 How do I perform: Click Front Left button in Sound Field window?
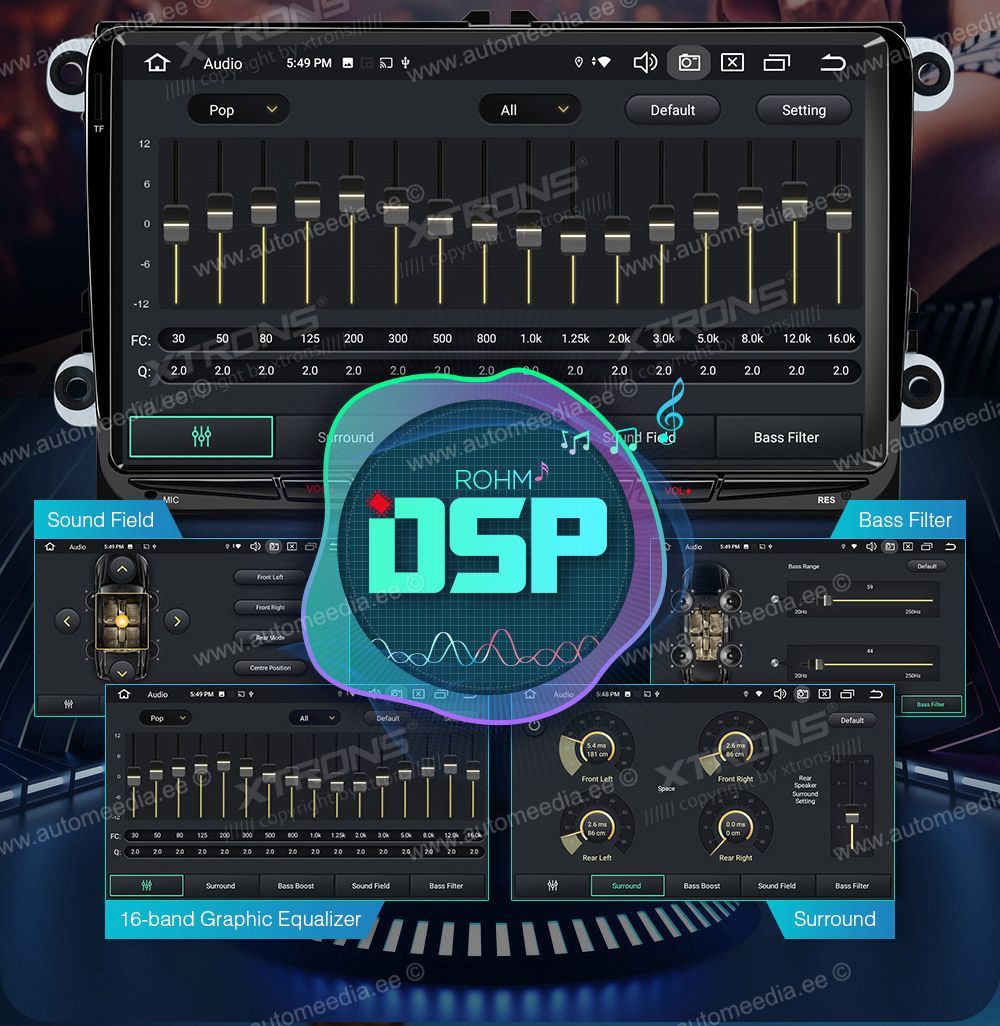270,577
